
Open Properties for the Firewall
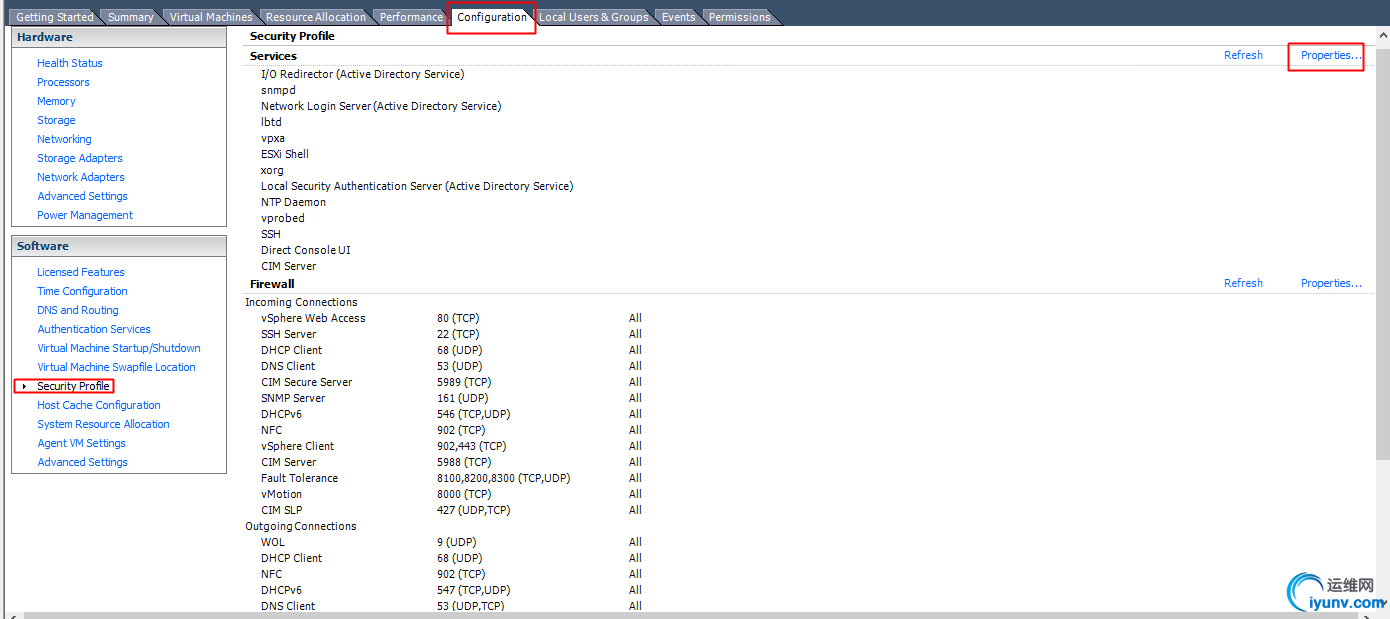(1331, 283)
